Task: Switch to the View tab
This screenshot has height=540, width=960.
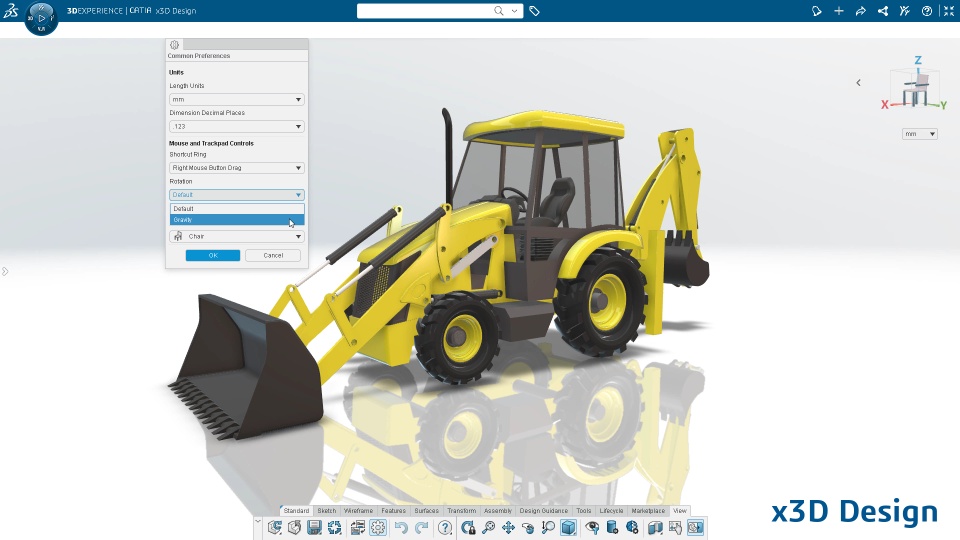Action: pyautogui.click(x=680, y=511)
